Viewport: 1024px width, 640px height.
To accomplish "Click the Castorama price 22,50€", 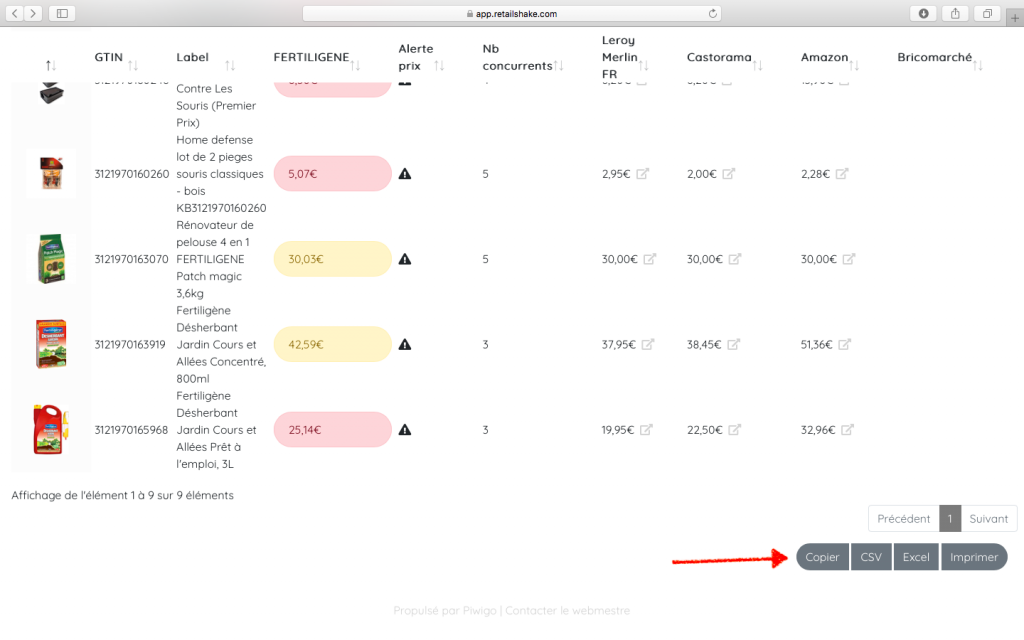I will coord(705,430).
